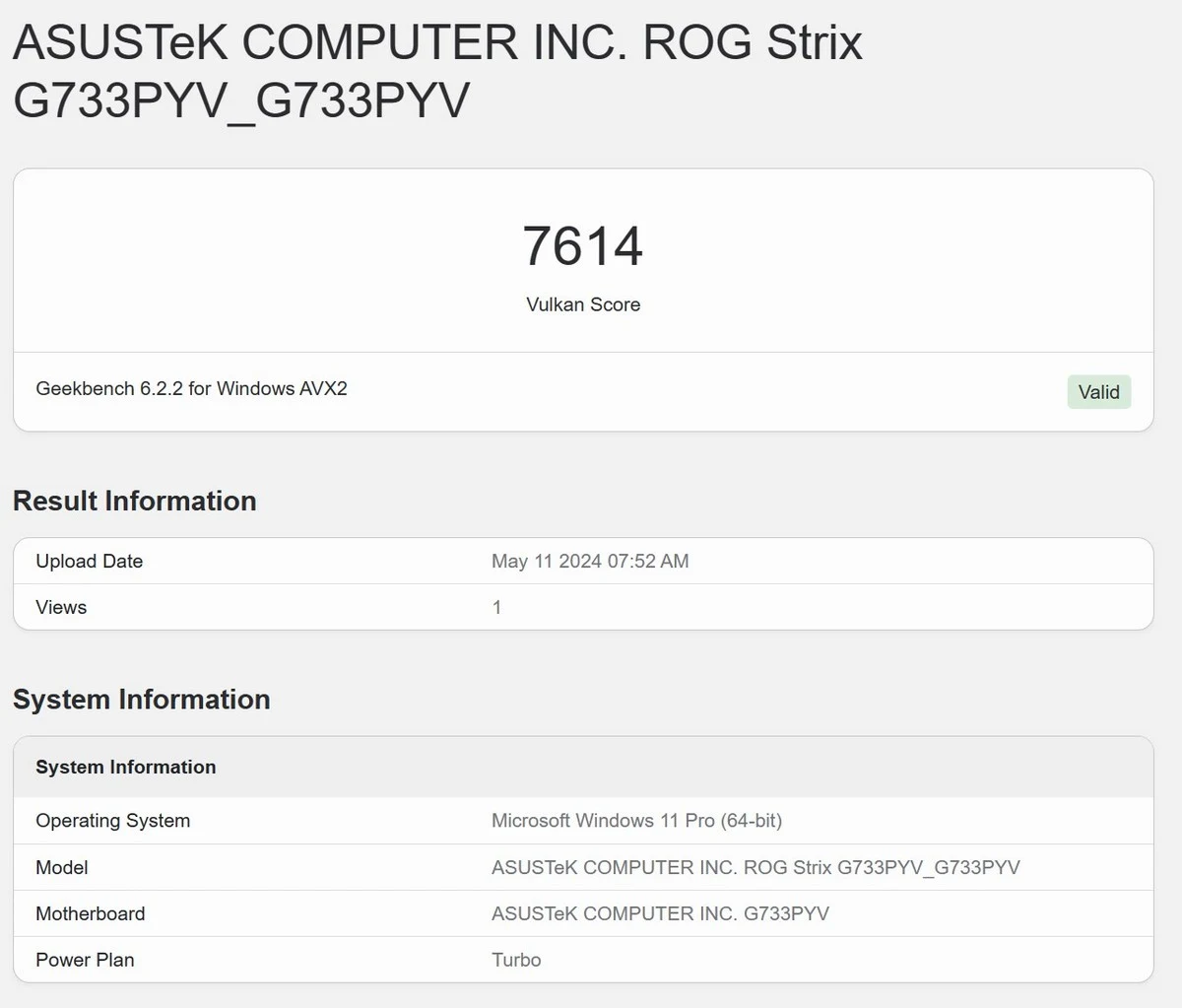Select the May 11 2024 07:52 AM value
This screenshot has height=1008, width=1182.
pos(590,561)
